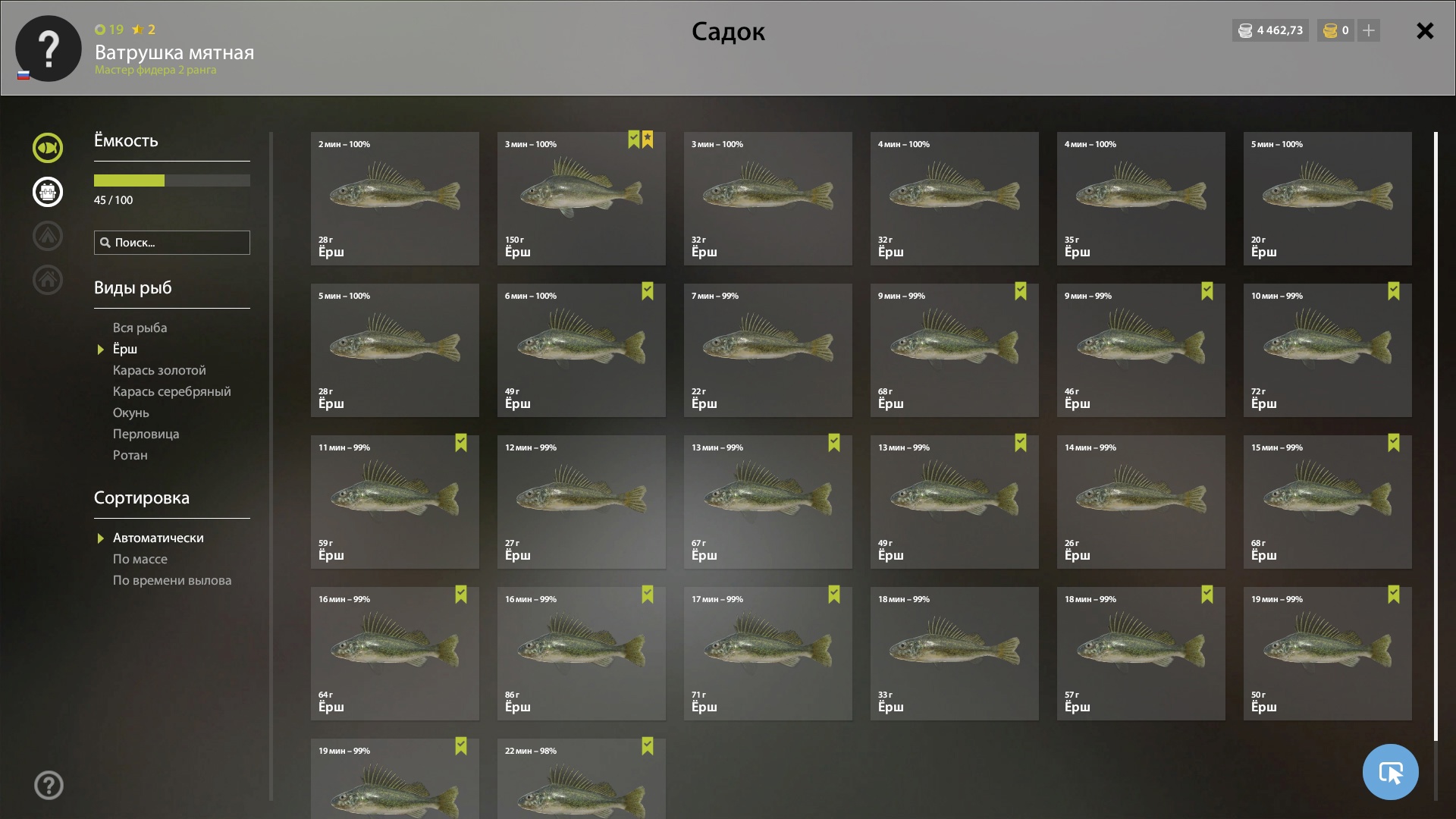Select the fishing net container icon

tap(47, 192)
